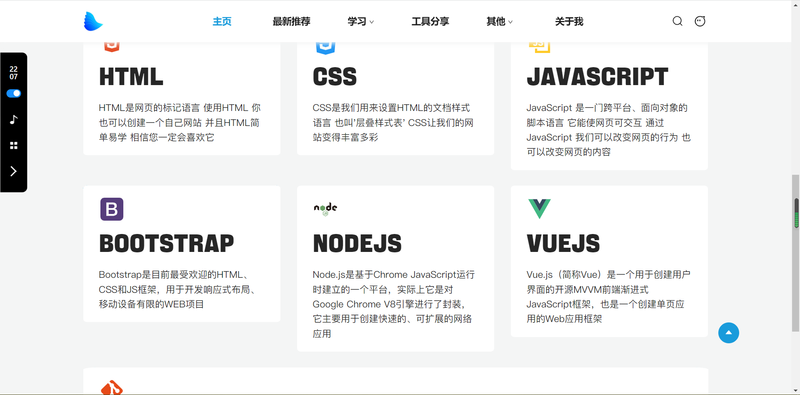The width and height of the screenshot is (800, 395).
Task: Toggle the blue switch in sidebar
Action: coord(14,93)
